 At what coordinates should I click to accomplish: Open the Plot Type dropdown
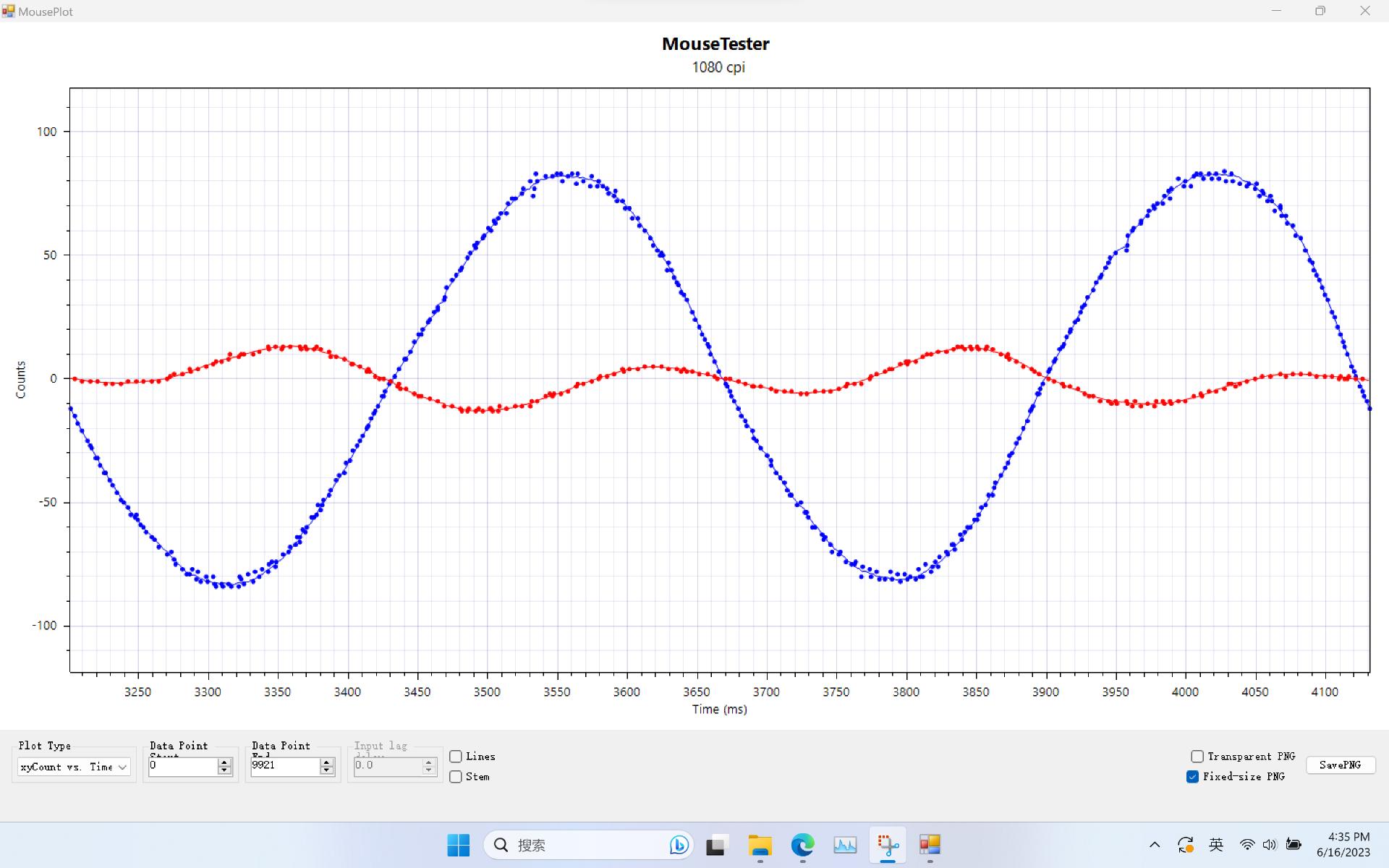click(x=74, y=767)
